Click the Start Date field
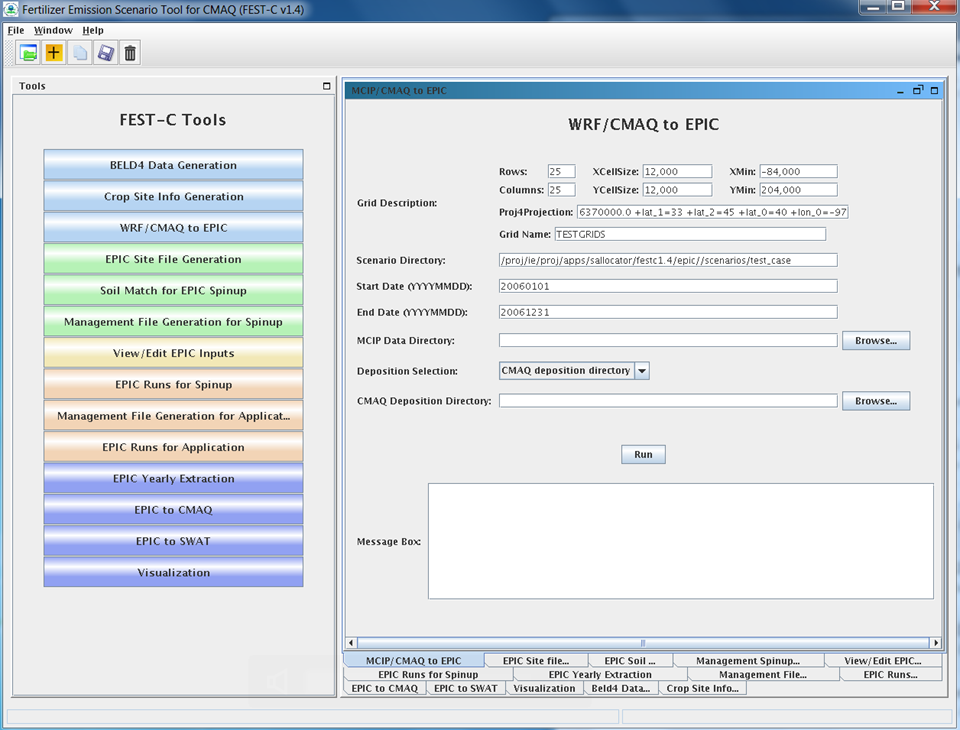 (668, 286)
